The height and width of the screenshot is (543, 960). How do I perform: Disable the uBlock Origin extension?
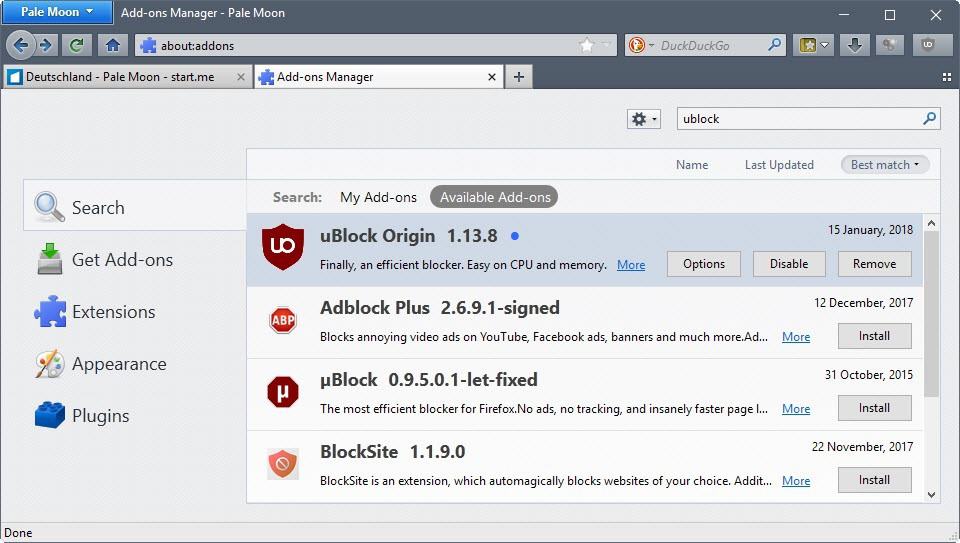(x=788, y=264)
